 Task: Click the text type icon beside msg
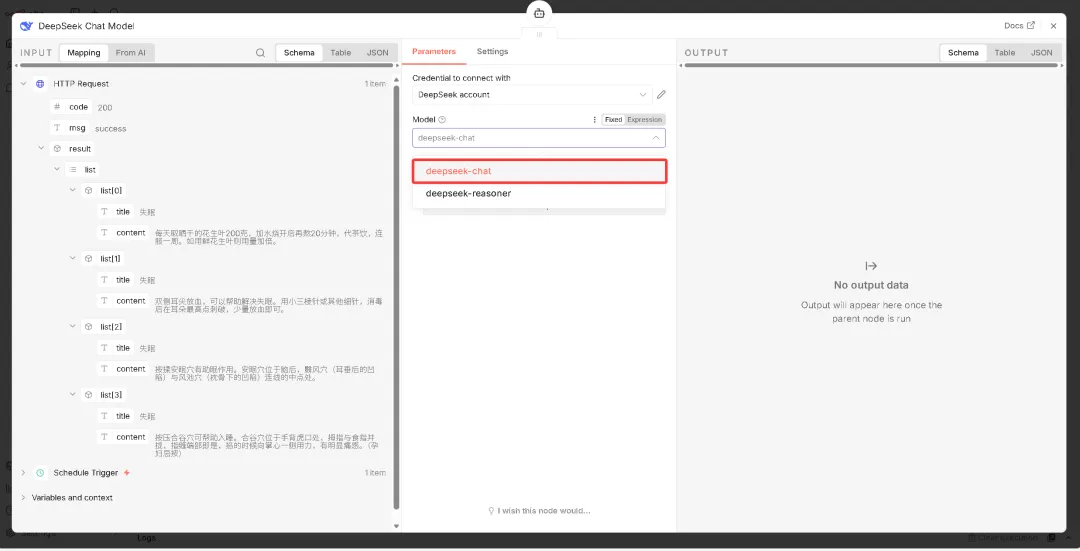[x=57, y=128]
